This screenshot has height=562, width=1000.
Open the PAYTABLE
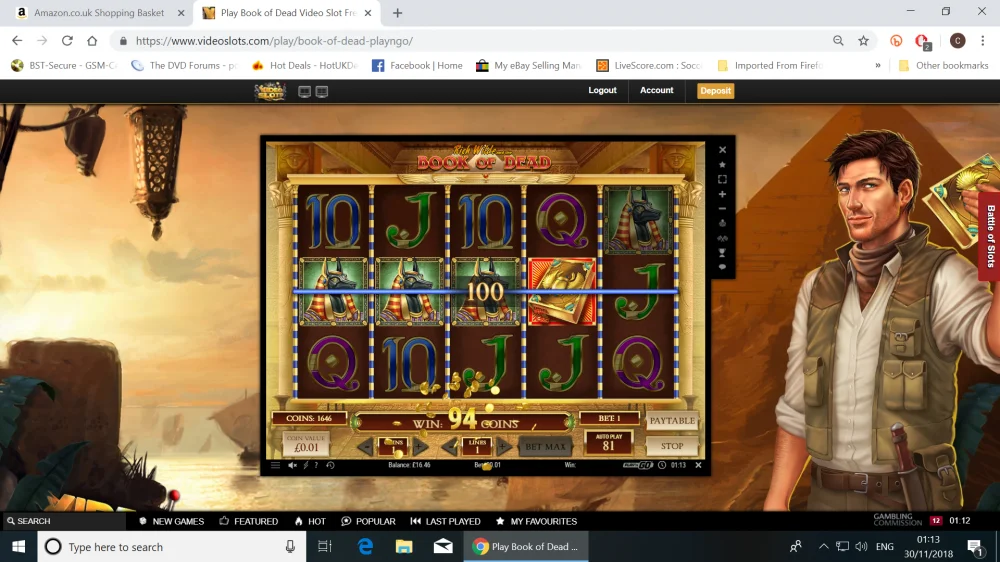672,420
